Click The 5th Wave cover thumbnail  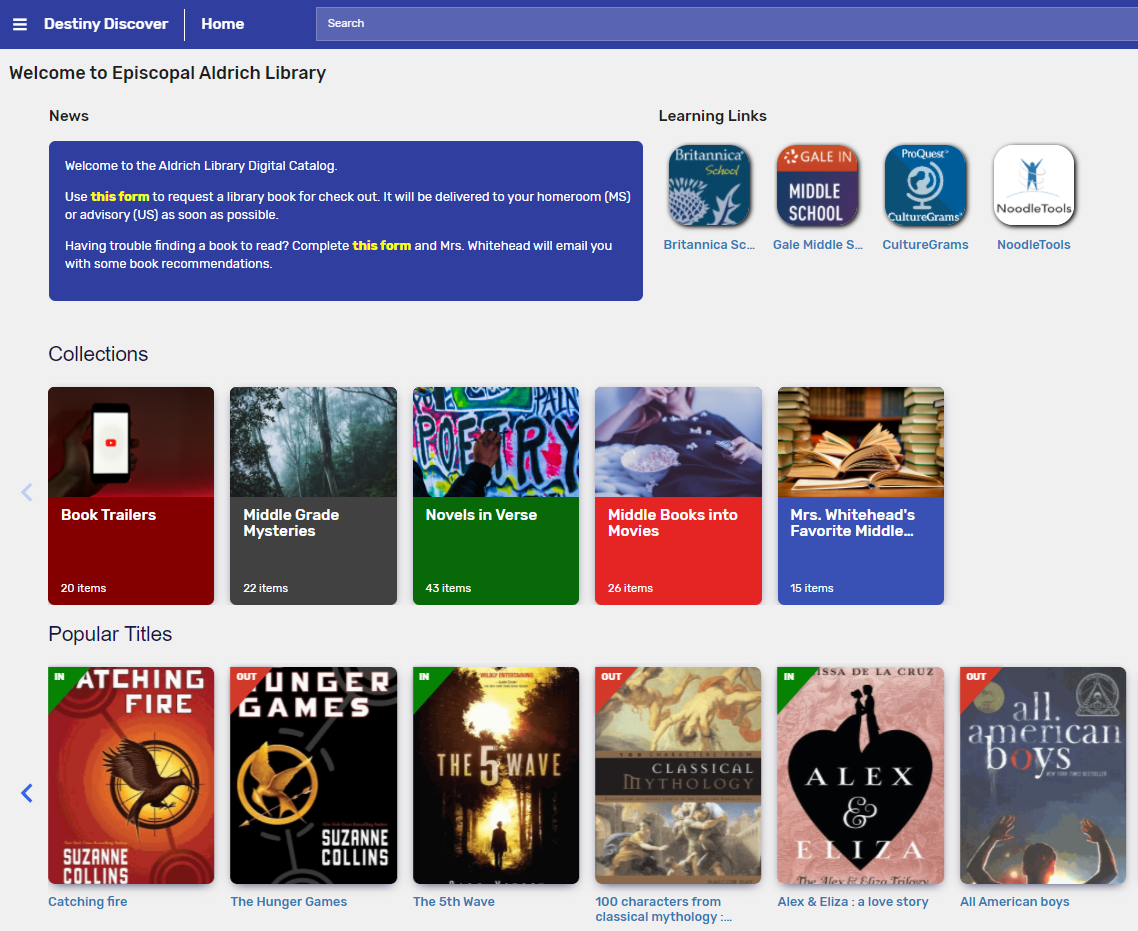coord(495,775)
